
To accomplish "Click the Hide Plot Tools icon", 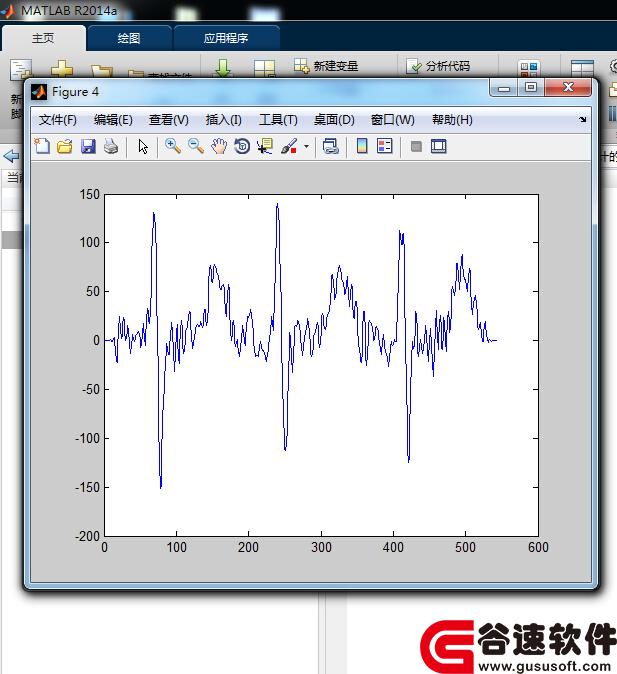I will [416, 147].
